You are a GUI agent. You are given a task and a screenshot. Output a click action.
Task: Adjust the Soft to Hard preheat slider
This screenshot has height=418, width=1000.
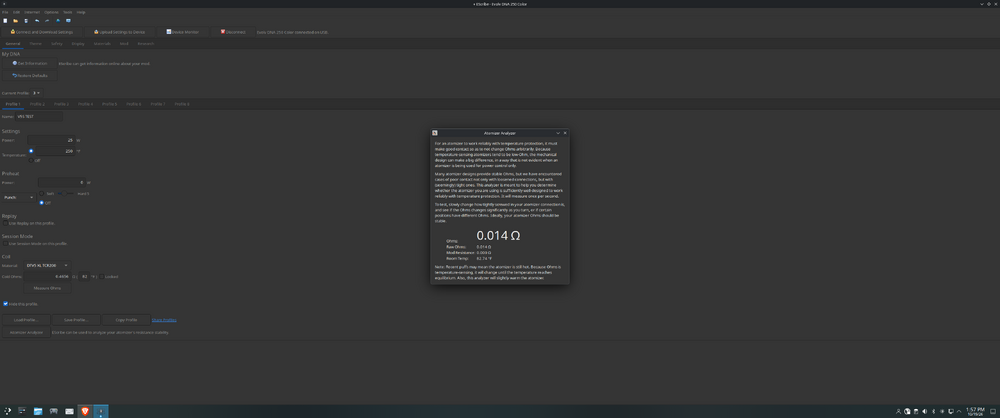coord(66,193)
